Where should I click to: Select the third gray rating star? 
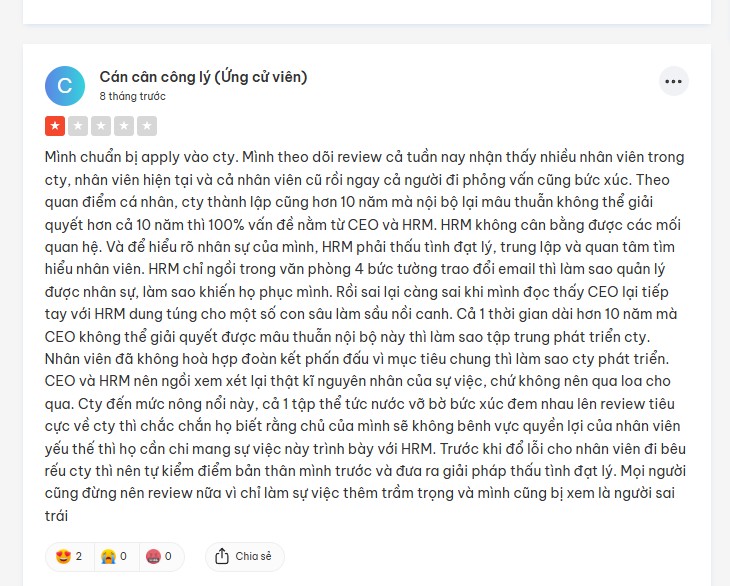101,126
